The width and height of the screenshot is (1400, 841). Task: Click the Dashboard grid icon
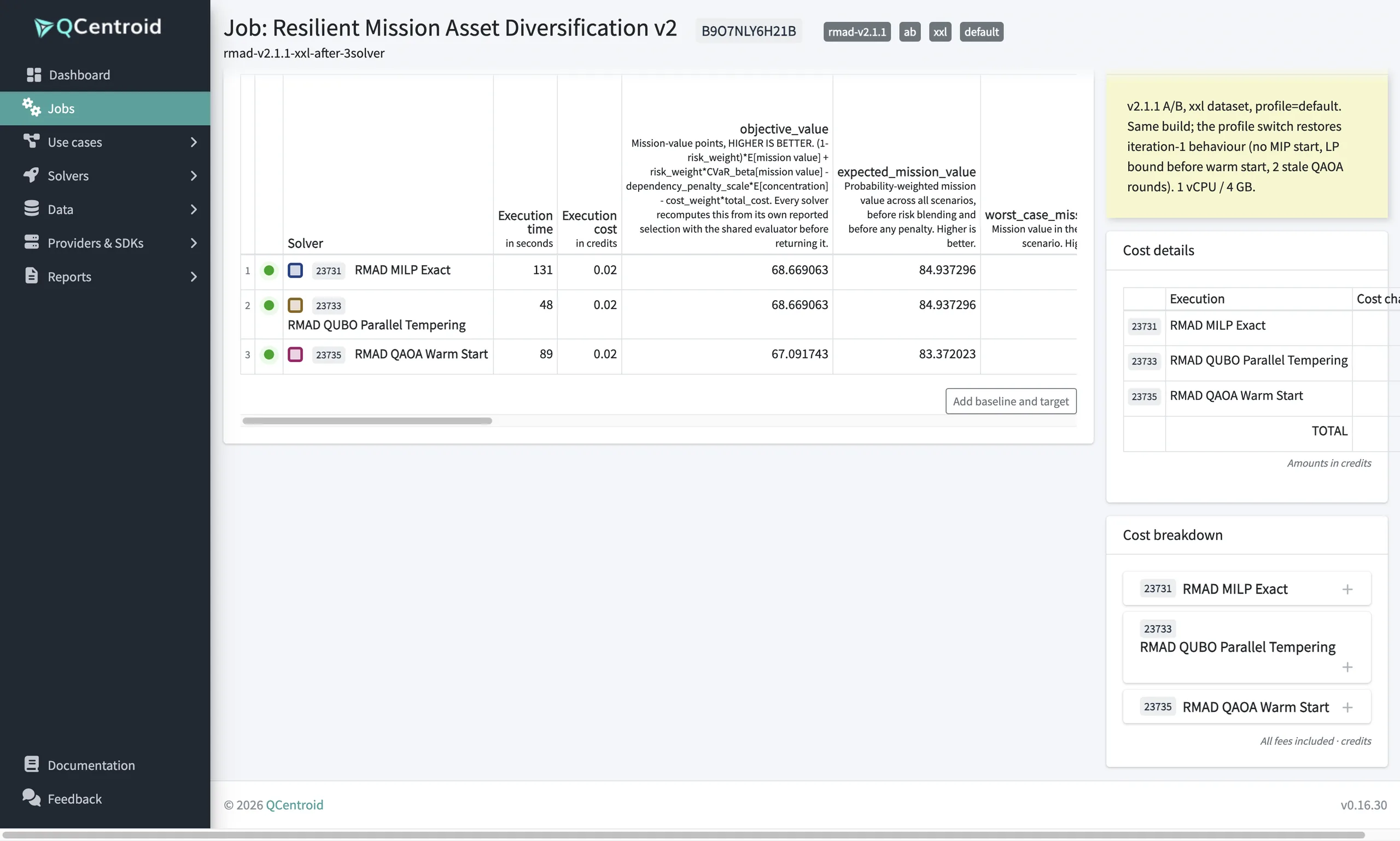pyautogui.click(x=33, y=75)
